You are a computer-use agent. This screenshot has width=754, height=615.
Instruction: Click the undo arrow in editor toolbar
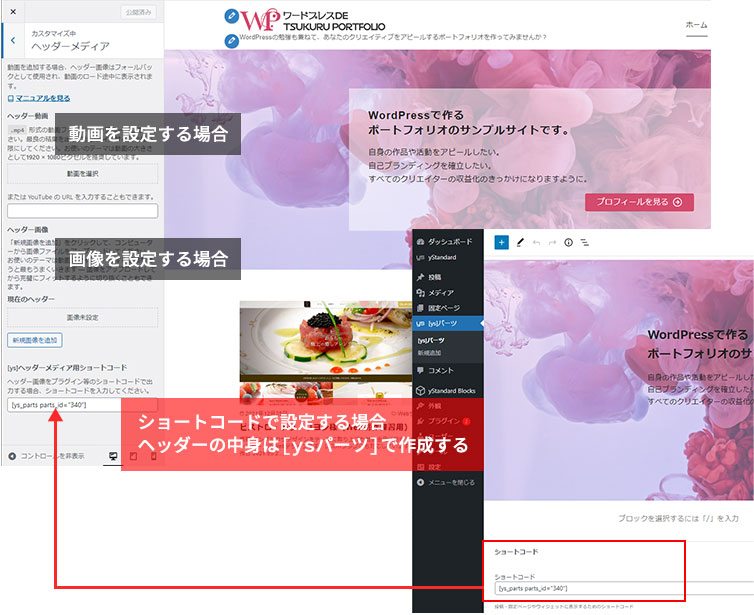coord(537,242)
